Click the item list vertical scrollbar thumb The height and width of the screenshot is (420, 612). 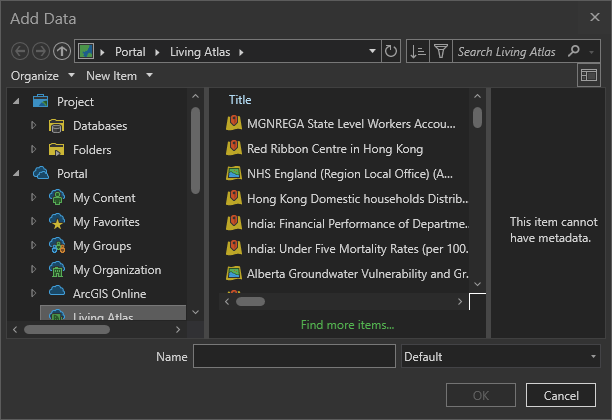pos(477,117)
